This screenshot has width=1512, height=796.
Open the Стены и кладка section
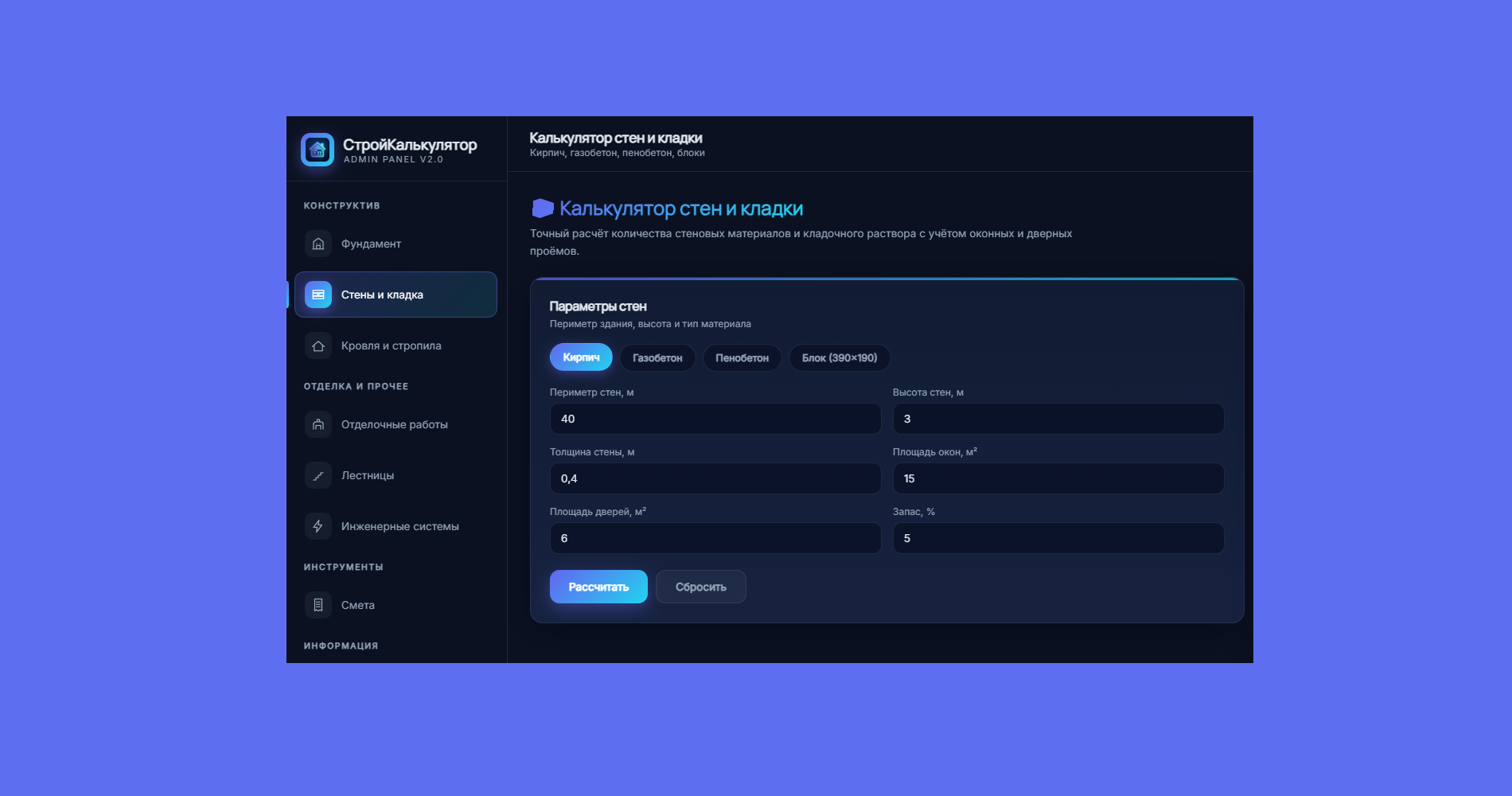click(396, 295)
